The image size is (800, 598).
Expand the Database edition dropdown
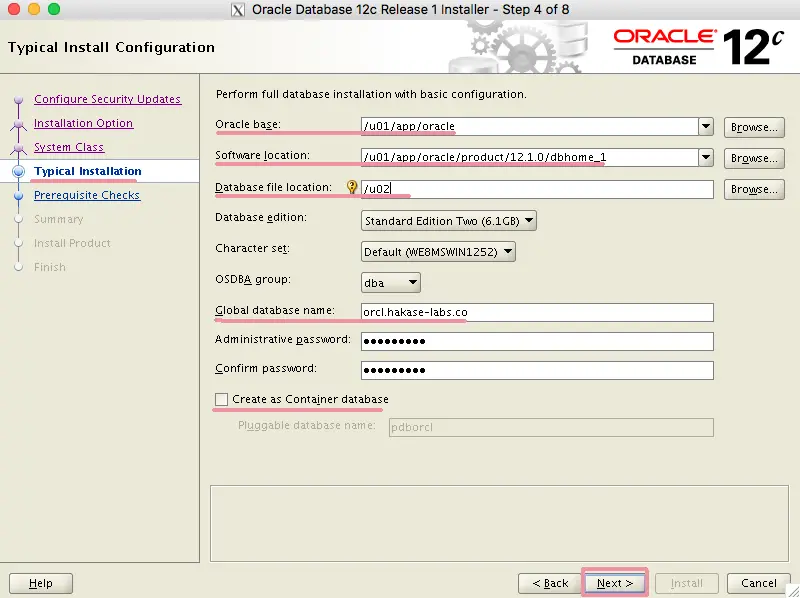[448, 221]
